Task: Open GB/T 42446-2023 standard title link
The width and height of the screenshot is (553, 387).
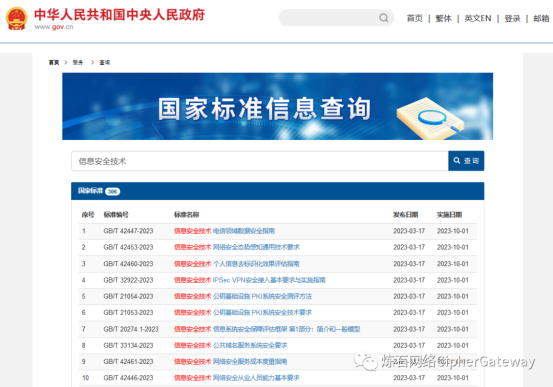Action: 237,378
